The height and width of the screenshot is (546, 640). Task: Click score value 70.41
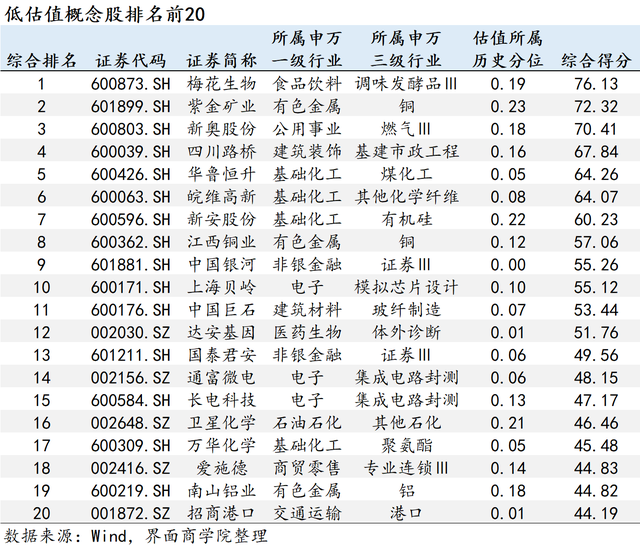click(x=596, y=129)
